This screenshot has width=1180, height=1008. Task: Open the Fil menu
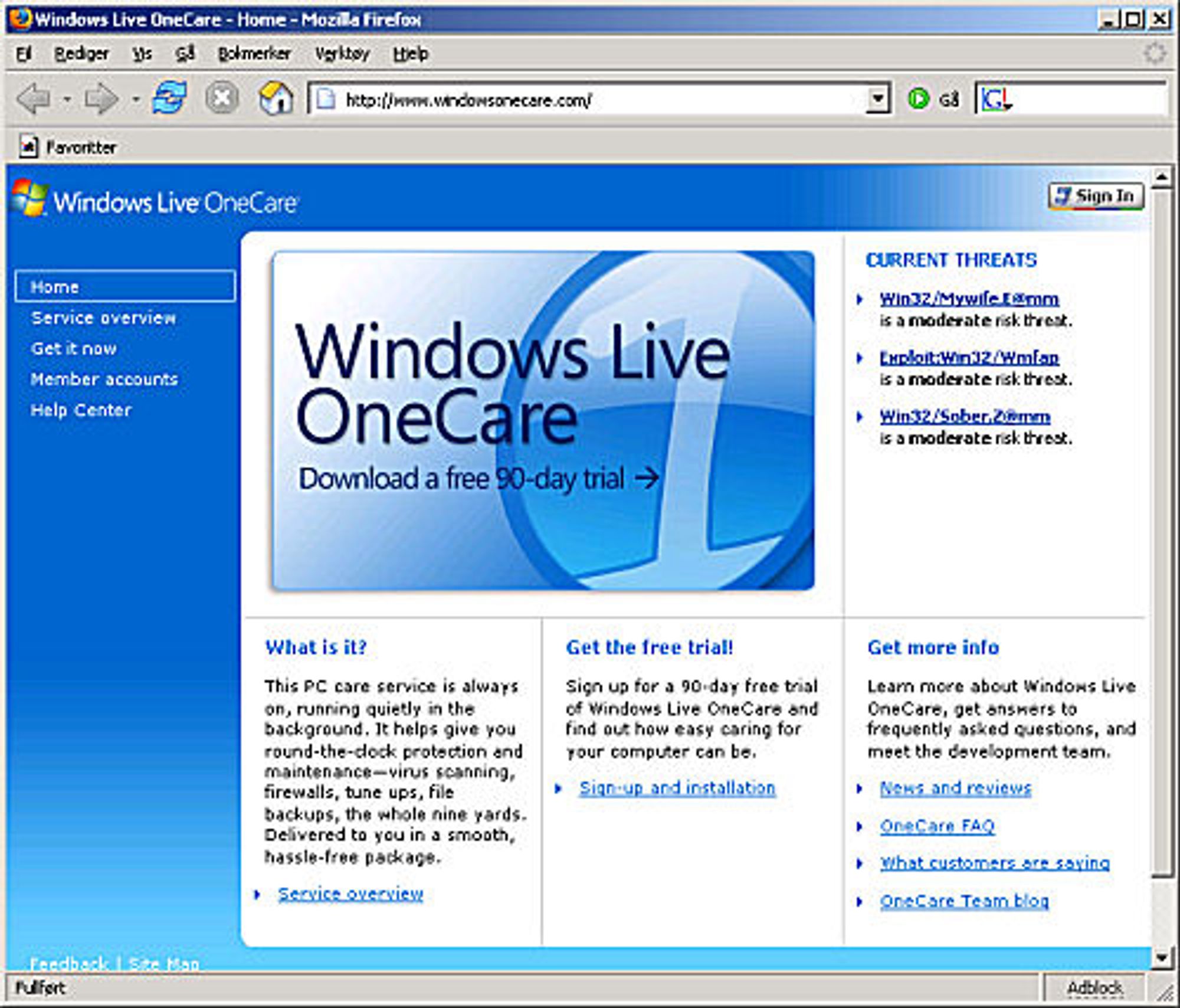click(24, 54)
